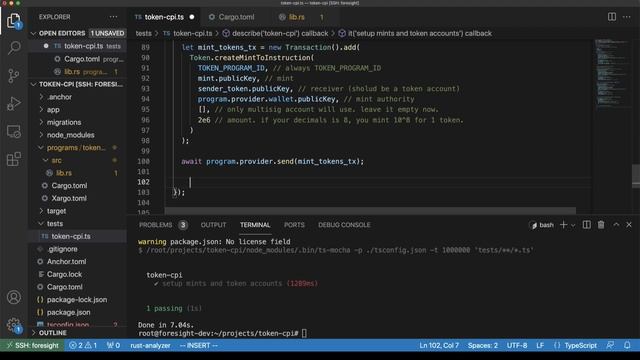This screenshot has height=360, width=640.
Task: Switch to the token-cpi.ts editor tab
Action: pos(164,17)
